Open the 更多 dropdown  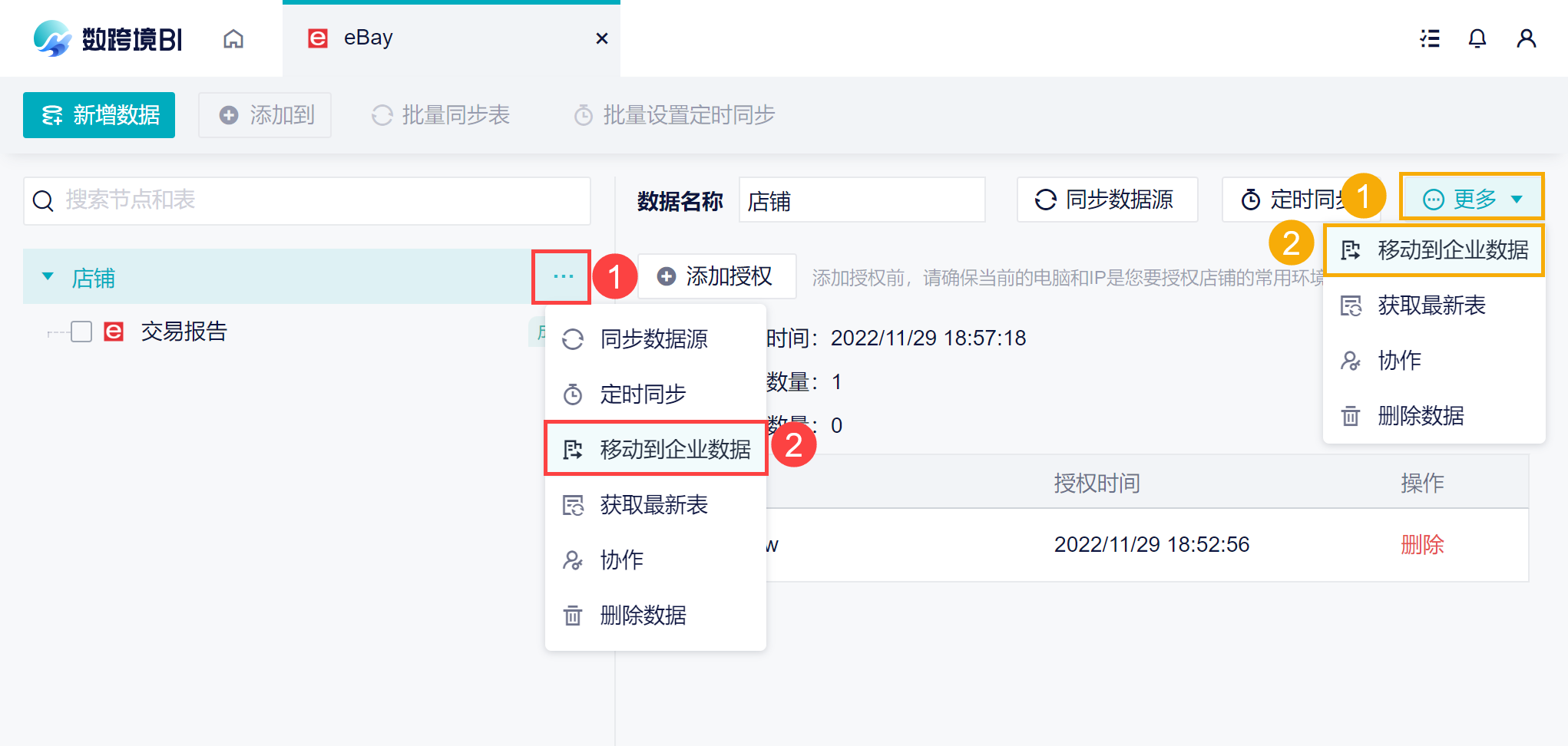coord(1471,199)
